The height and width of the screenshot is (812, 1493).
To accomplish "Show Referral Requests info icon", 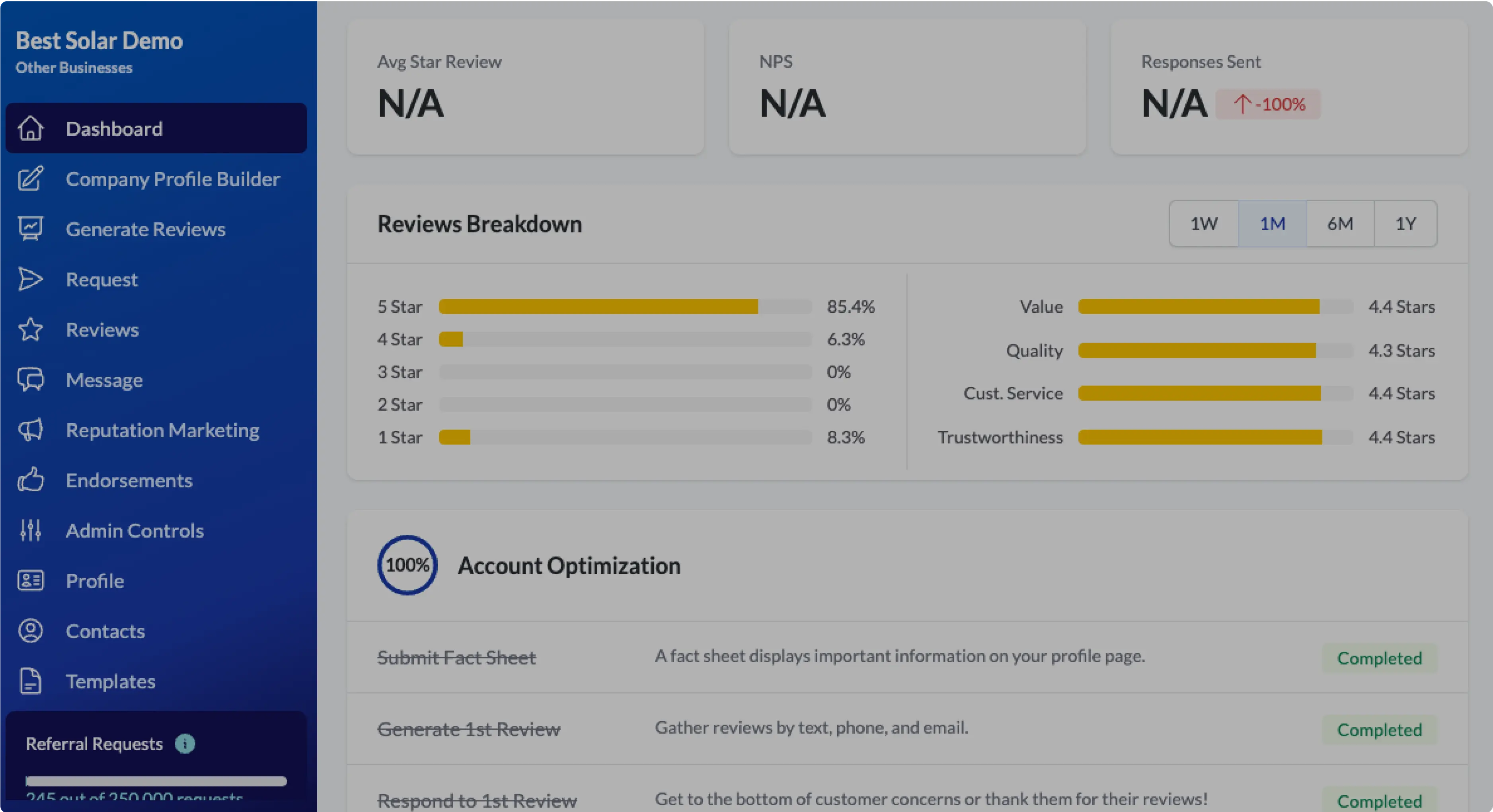I will click(x=185, y=744).
